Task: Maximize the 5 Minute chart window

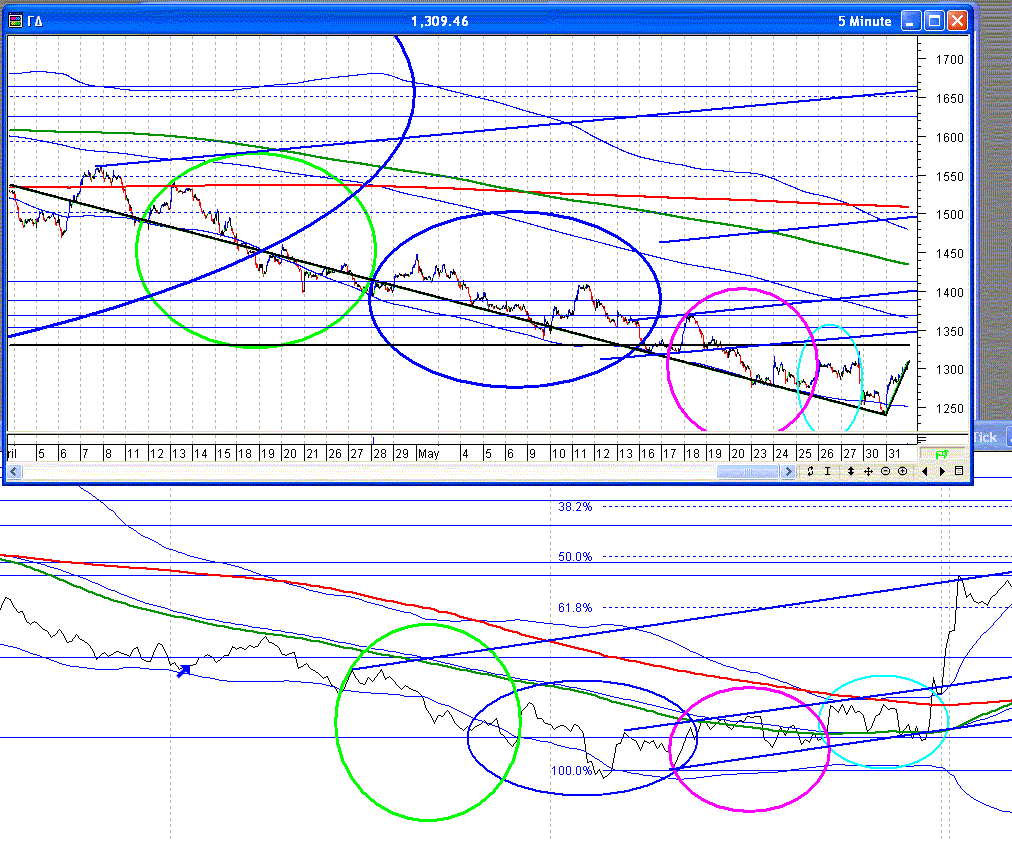Action: coord(934,21)
